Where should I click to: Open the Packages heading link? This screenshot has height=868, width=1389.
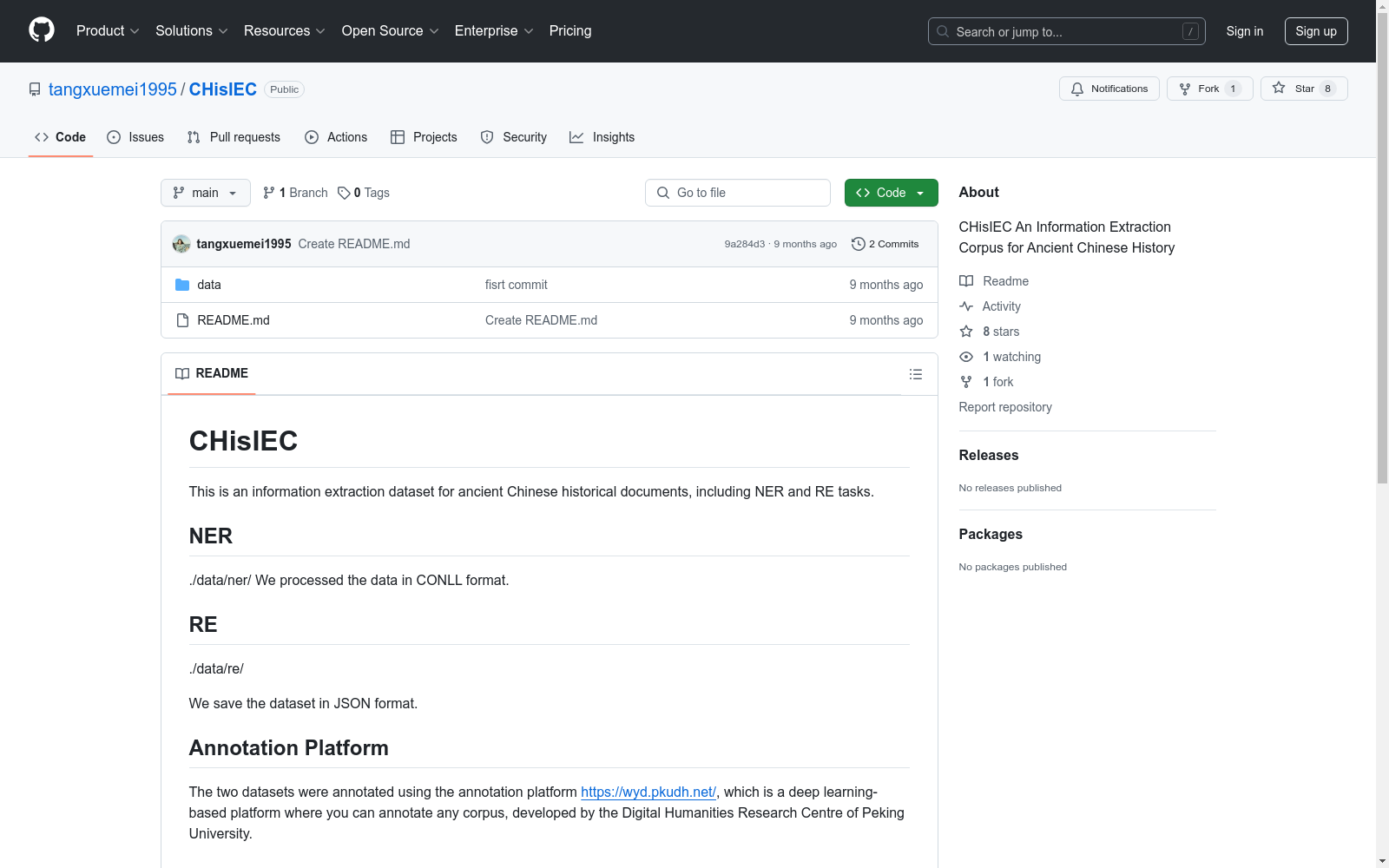pyautogui.click(x=991, y=534)
